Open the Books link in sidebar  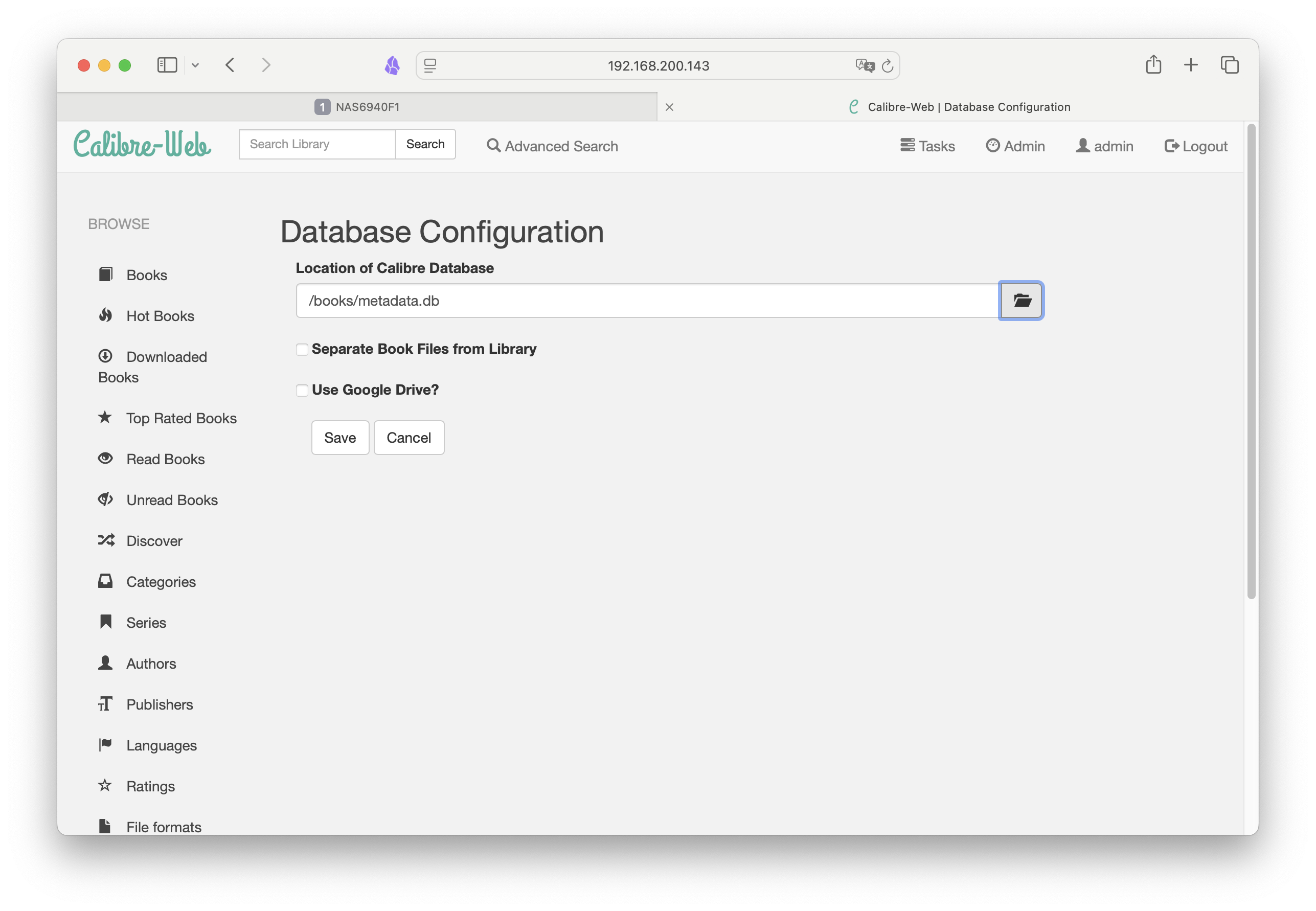[147, 275]
